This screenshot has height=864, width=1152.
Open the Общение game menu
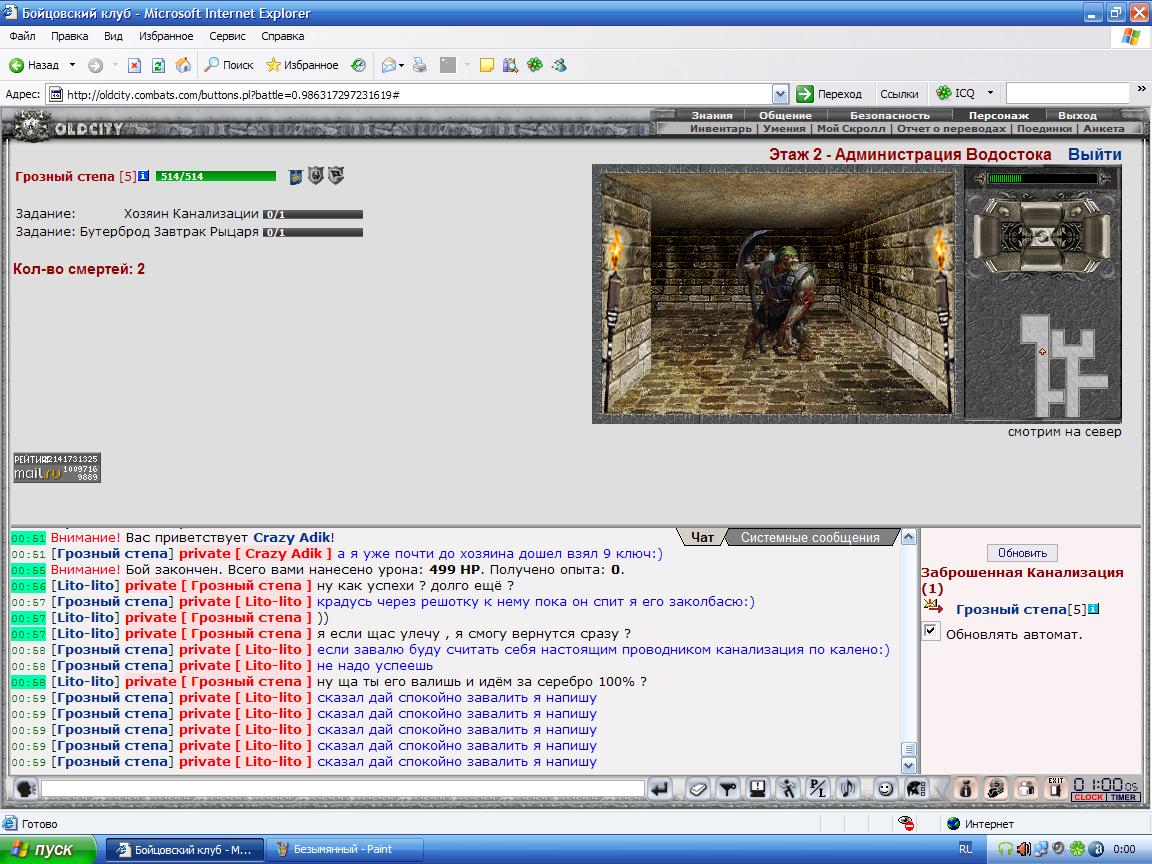[x=785, y=115]
